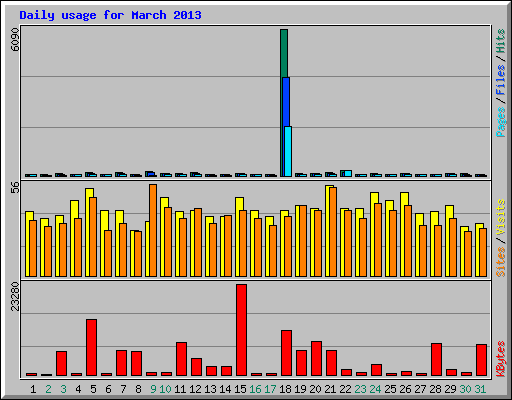Click green day label 30 on the x-axis
Screen dimensions: 512x400
point(465,389)
